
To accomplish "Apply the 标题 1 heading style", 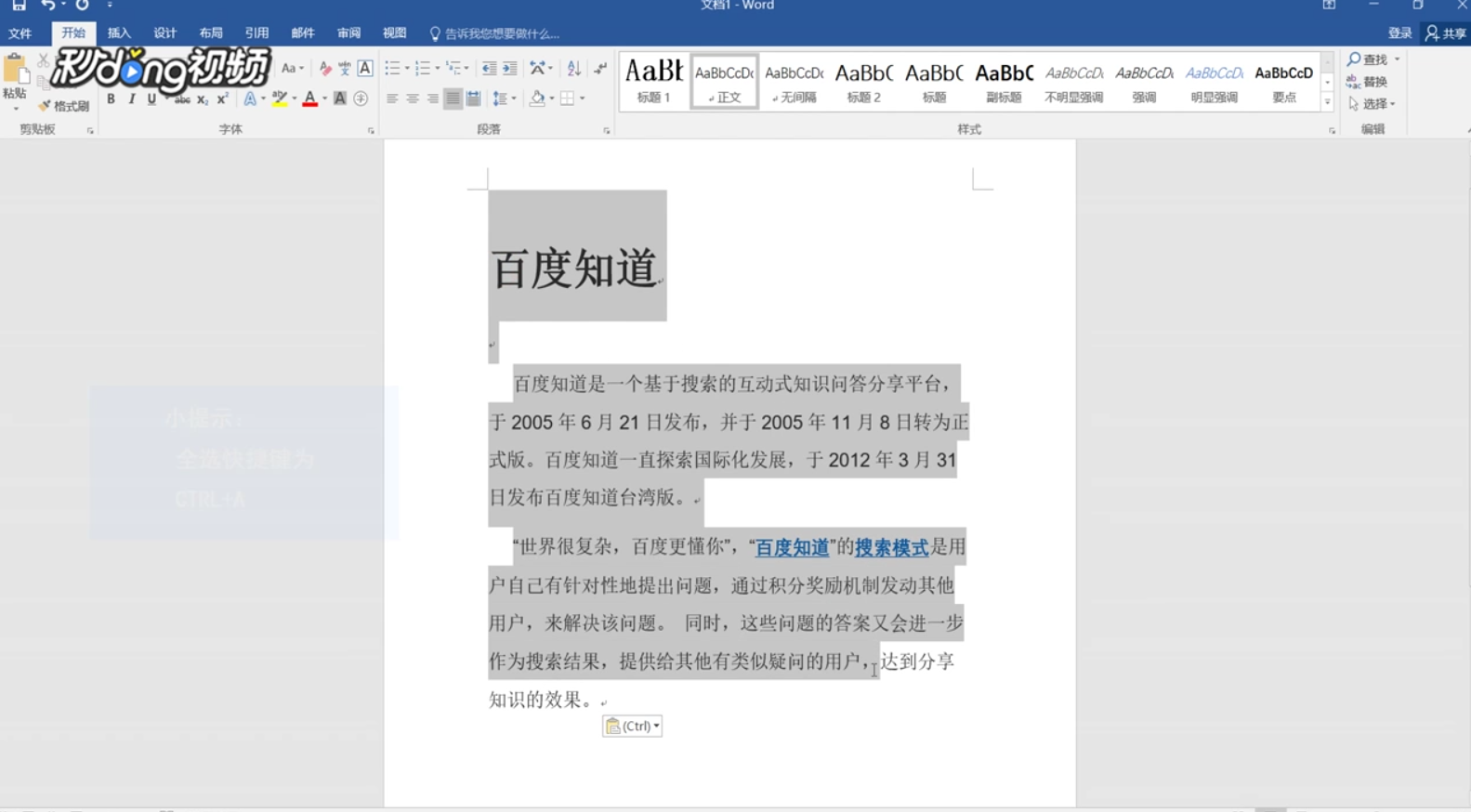I will [654, 81].
